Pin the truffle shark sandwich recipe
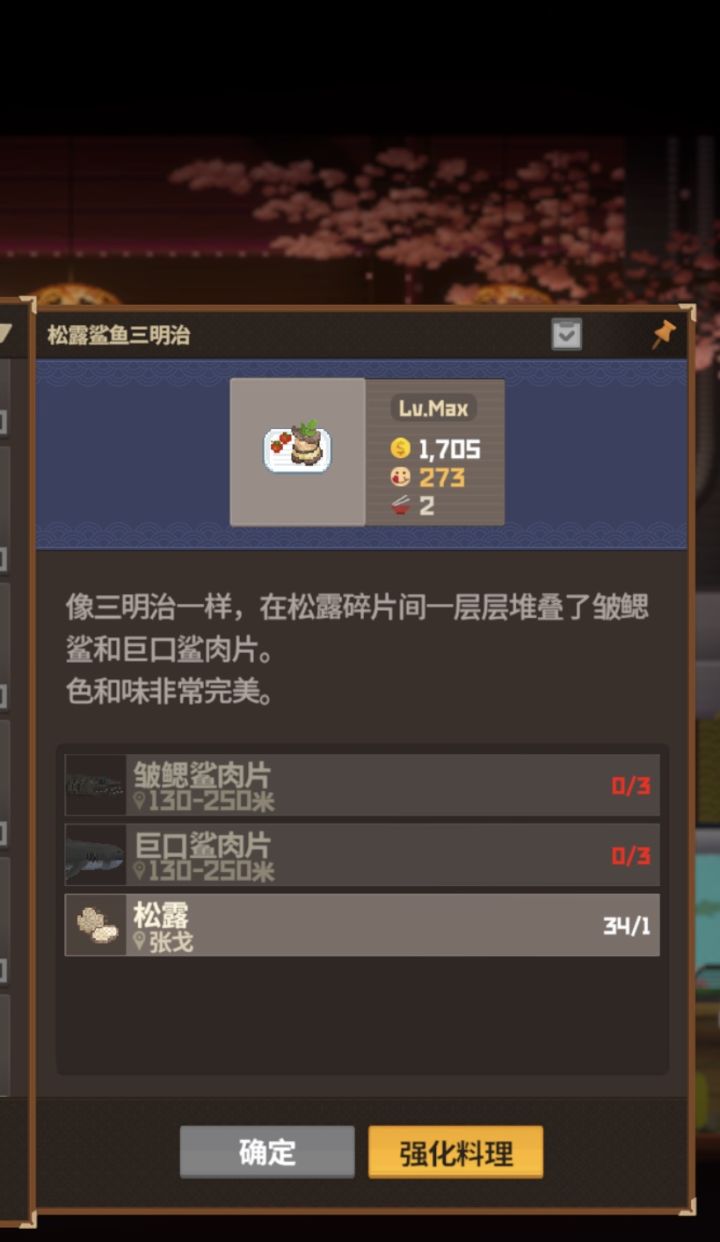Image resolution: width=720 pixels, height=1242 pixels. [663, 334]
